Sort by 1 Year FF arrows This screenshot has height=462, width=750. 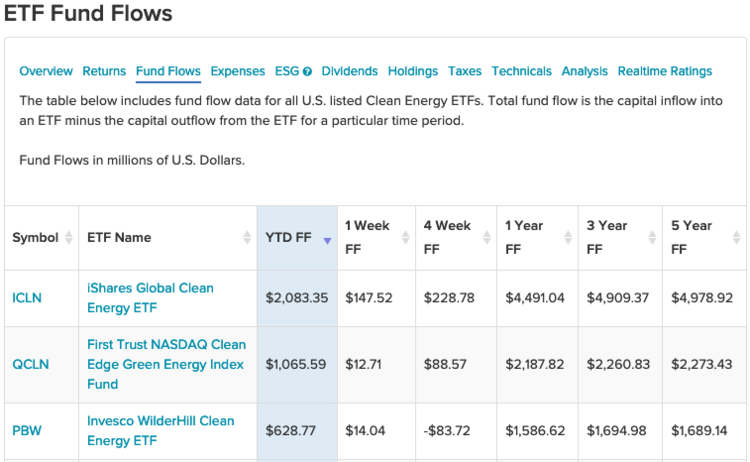pyautogui.click(x=567, y=238)
